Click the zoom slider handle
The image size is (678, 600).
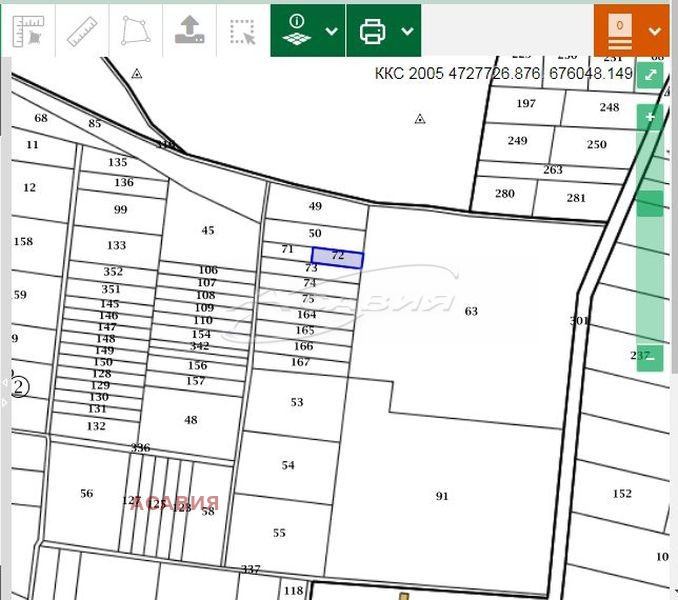(x=650, y=203)
